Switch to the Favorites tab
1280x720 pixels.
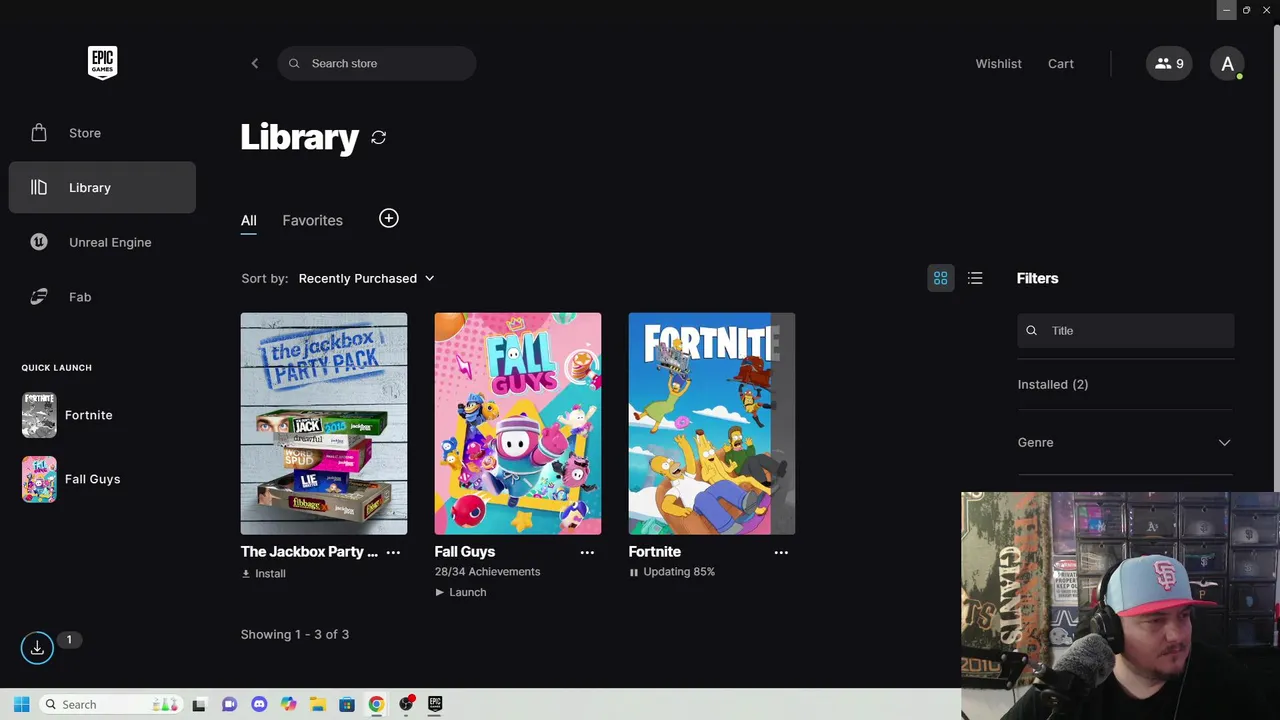tap(312, 220)
